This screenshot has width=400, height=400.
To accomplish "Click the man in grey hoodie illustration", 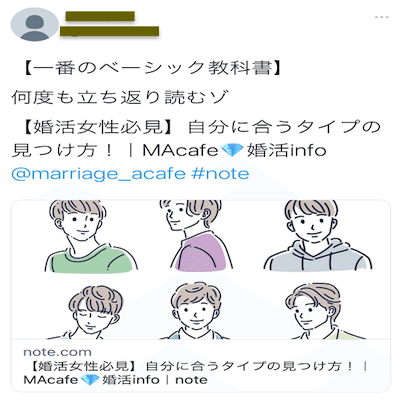I will pyautogui.click(x=317, y=236).
